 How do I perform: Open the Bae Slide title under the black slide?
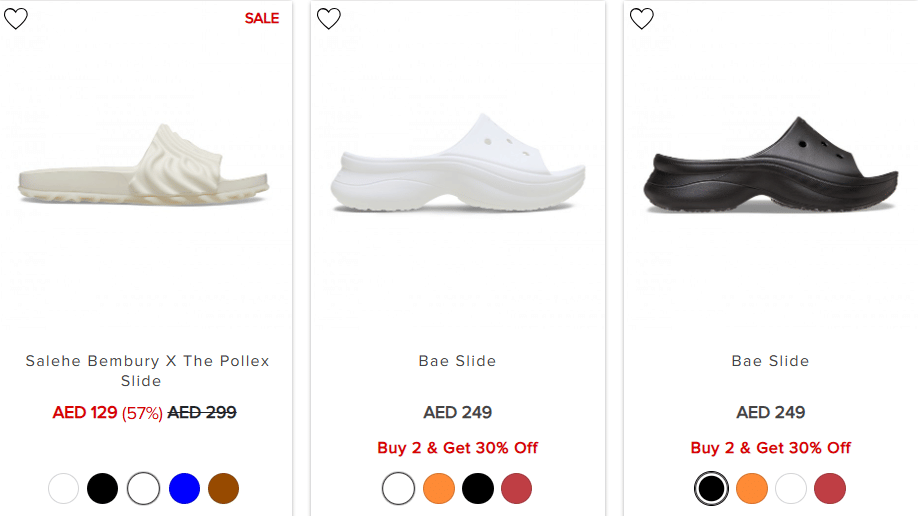click(770, 361)
